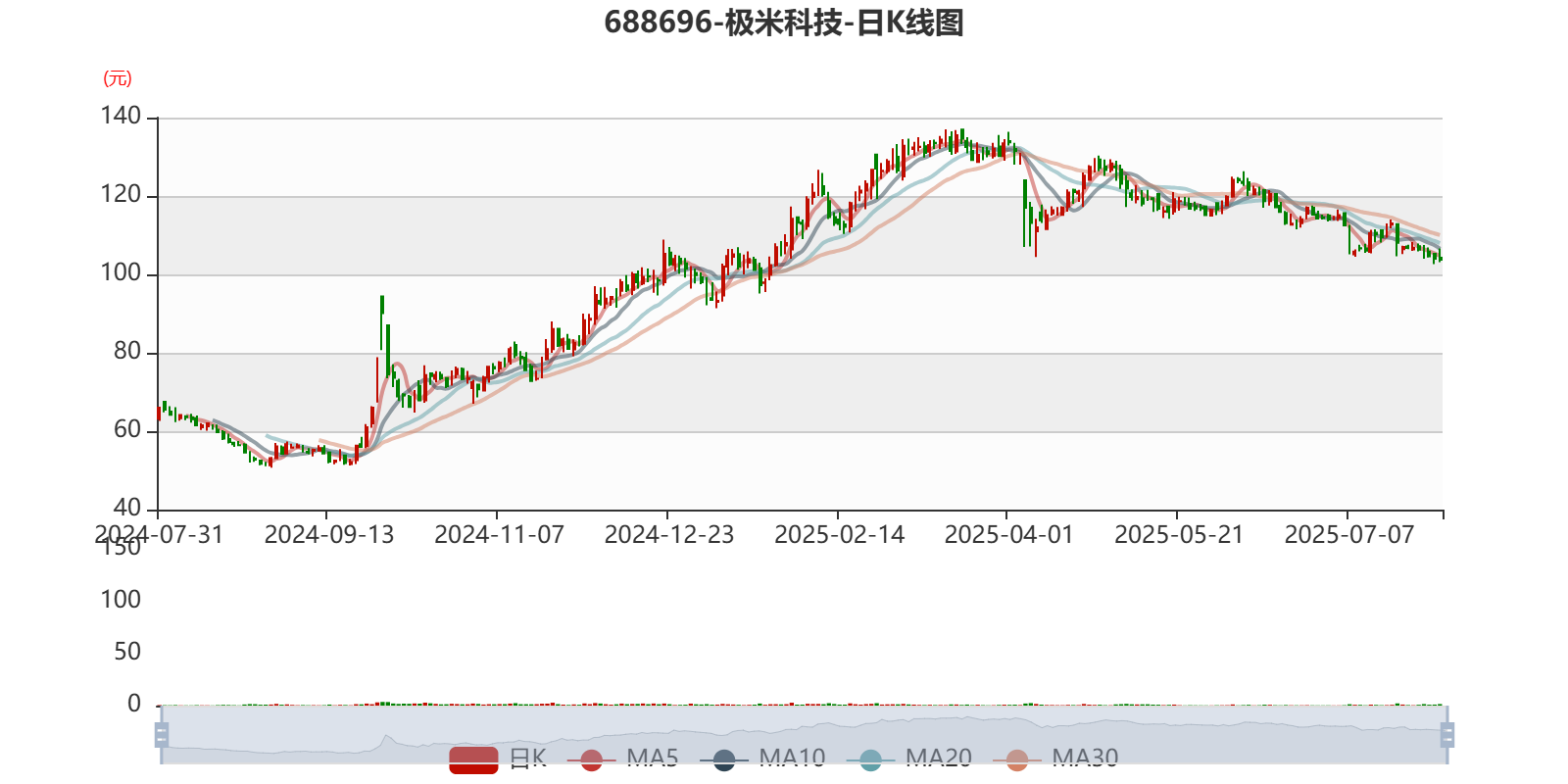Click the 2024-12-23 date axis label

669,535
